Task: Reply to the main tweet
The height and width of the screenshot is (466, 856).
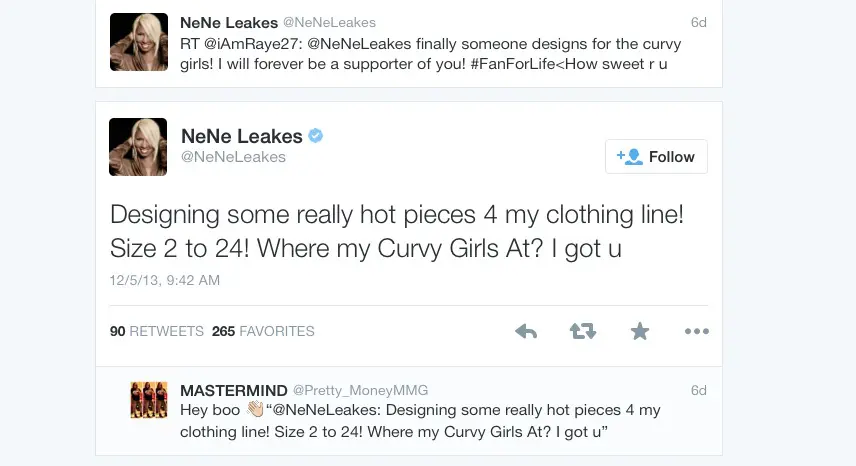Action: (526, 331)
